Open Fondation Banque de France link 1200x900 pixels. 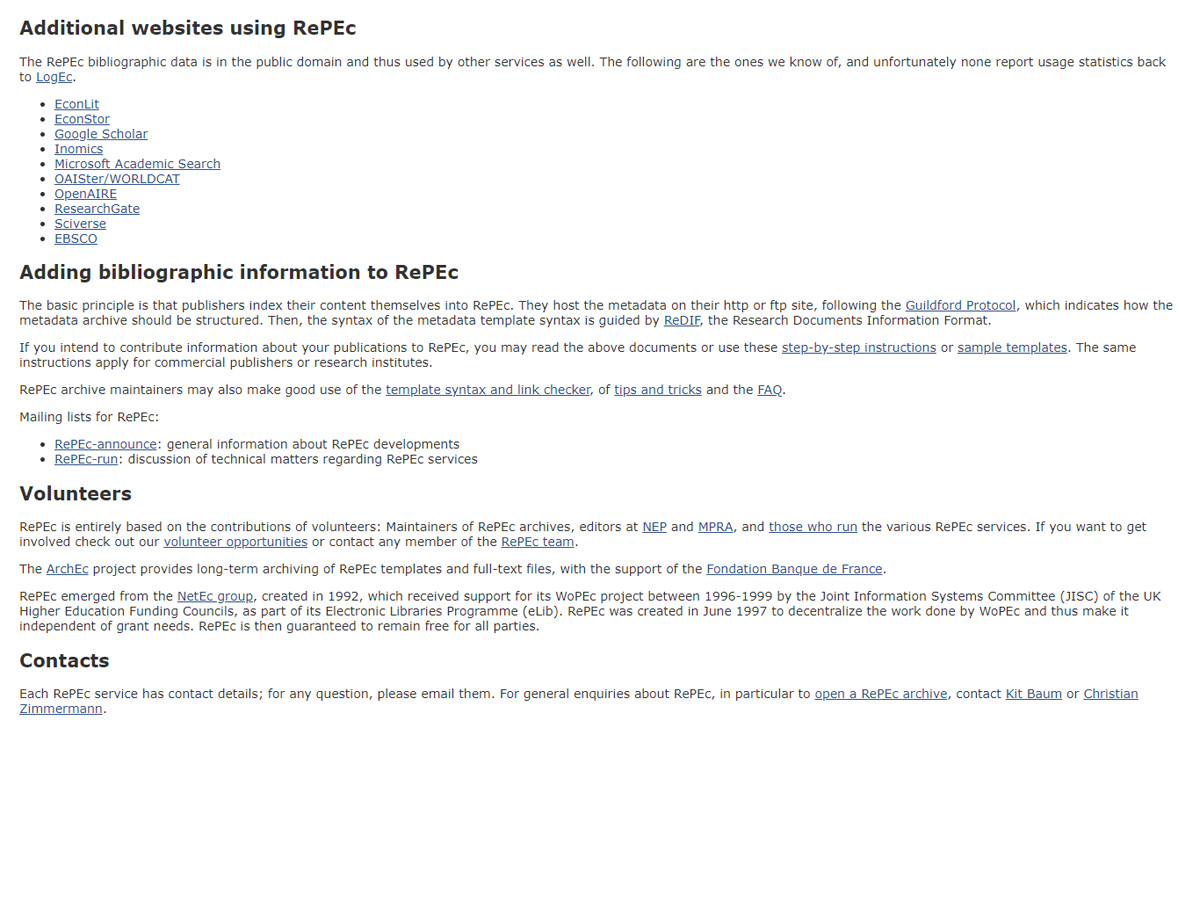(x=794, y=569)
